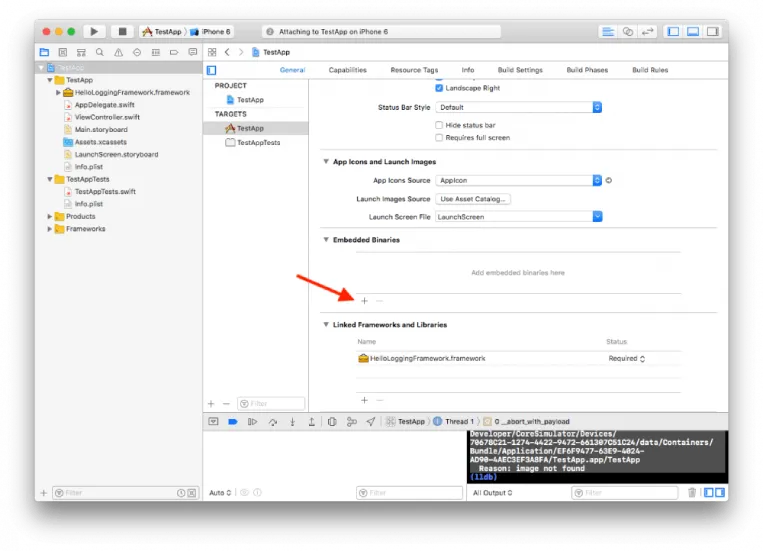This screenshot has width=763, height=551.
Task: Open the Breakpoint navigator icon
Action: [x=174, y=52]
